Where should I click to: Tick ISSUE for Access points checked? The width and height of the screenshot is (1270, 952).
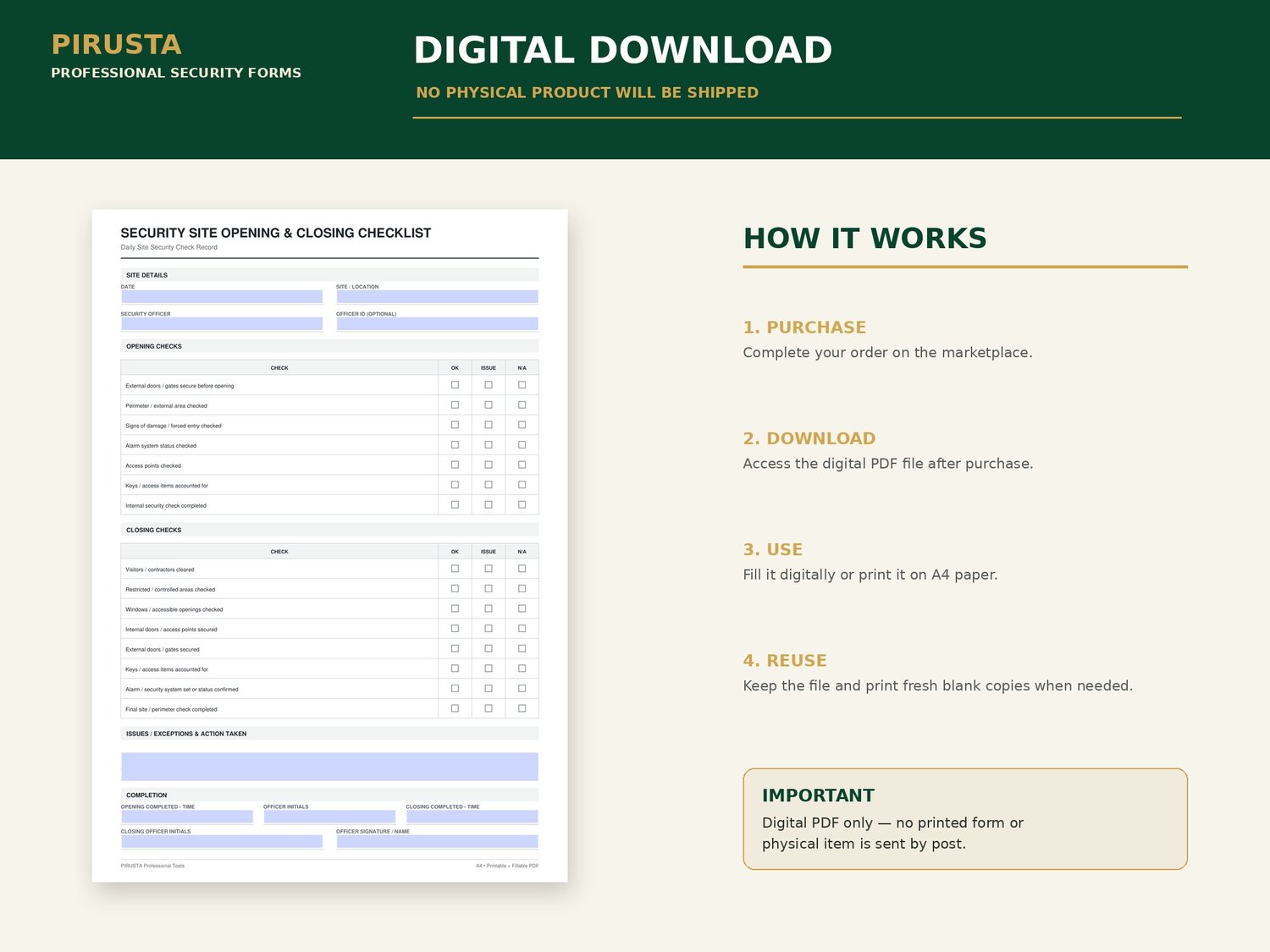click(x=489, y=465)
